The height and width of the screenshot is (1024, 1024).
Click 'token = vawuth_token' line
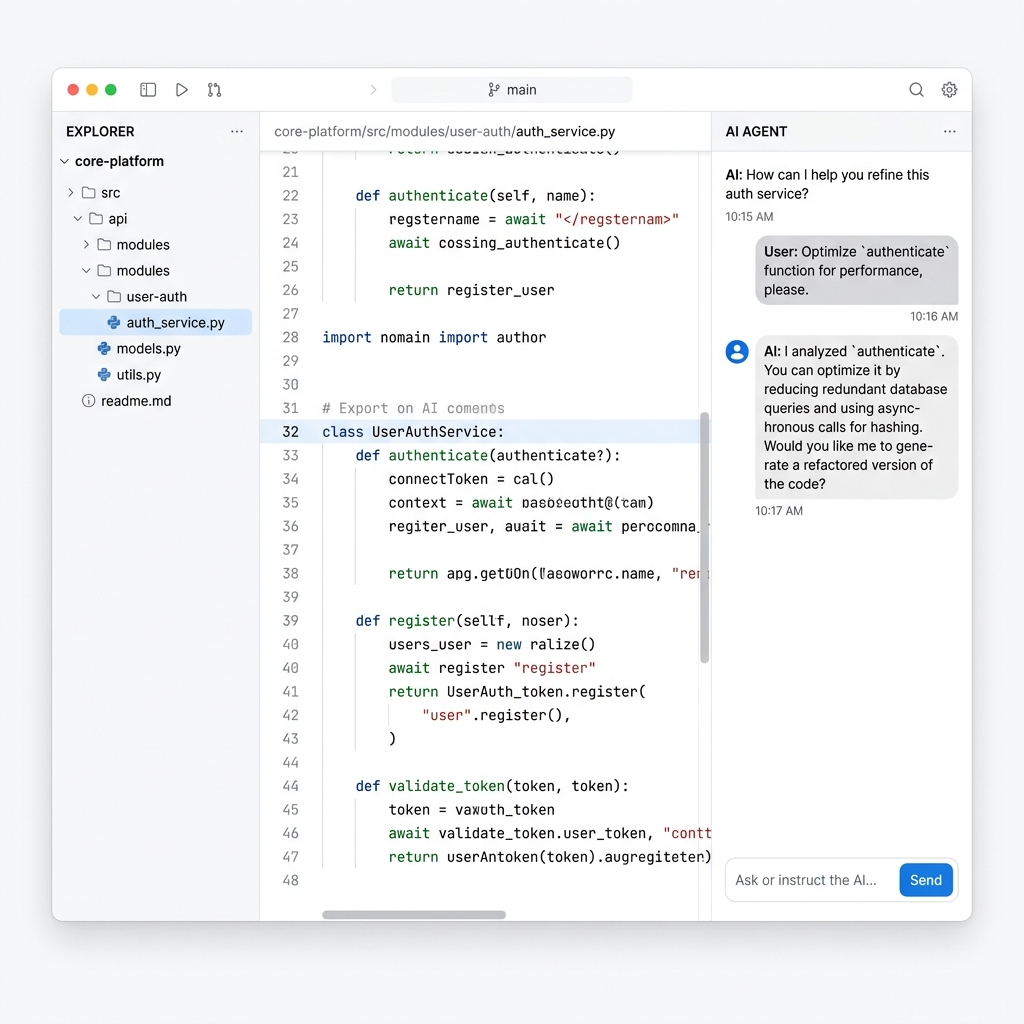[472, 810]
